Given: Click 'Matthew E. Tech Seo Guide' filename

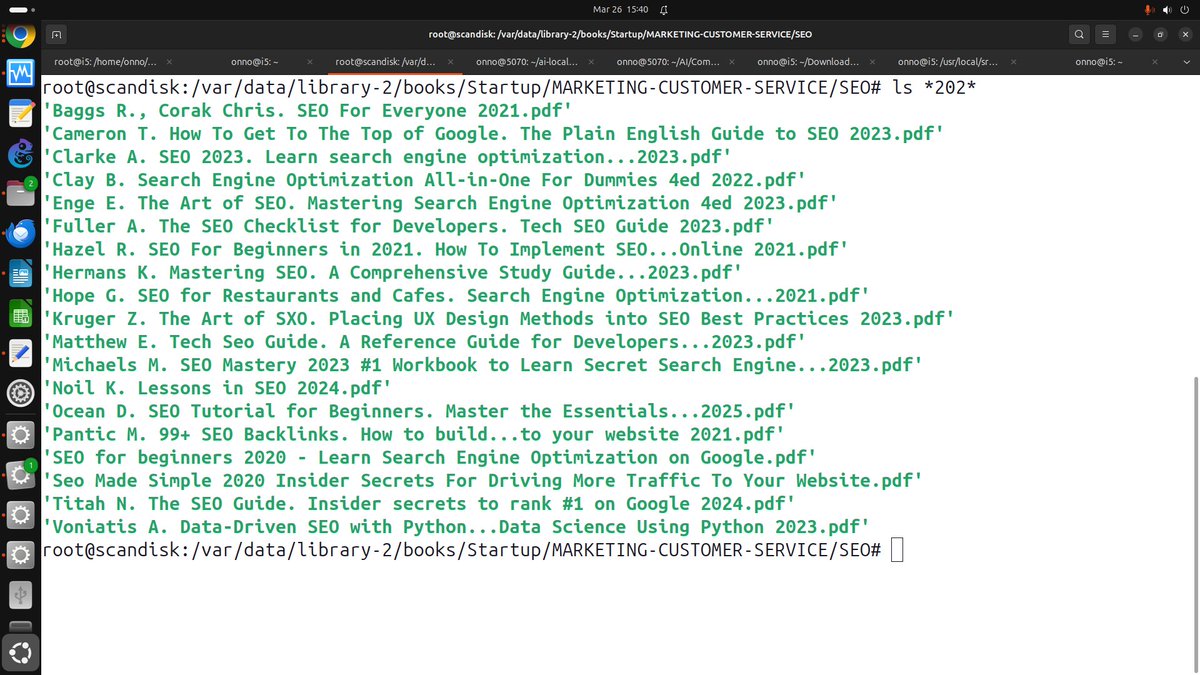Looking at the screenshot, I should tap(424, 342).
